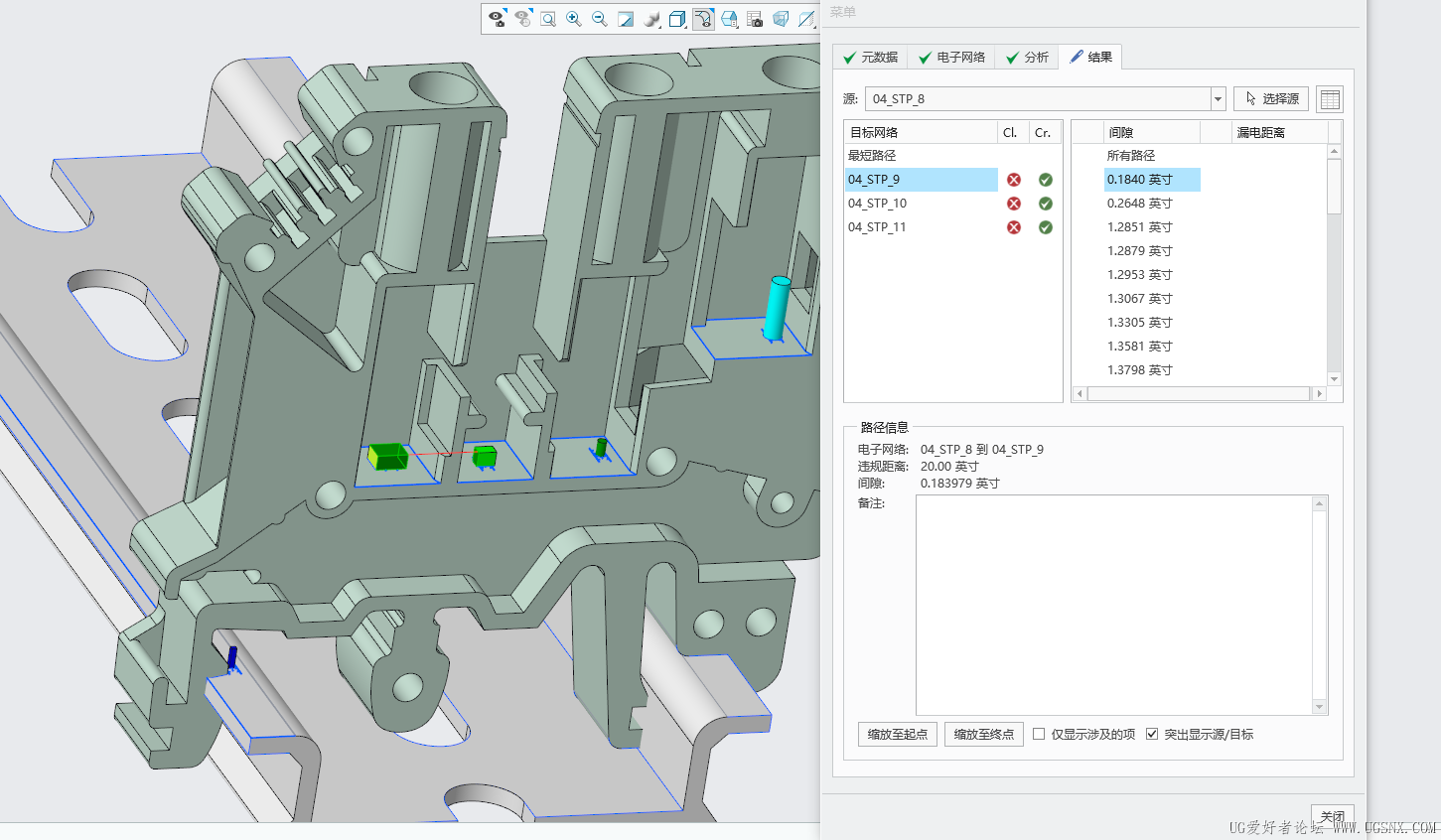Select target network row 04_STP_10
The height and width of the screenshot is (840, 1441).
tap(921, 204)
